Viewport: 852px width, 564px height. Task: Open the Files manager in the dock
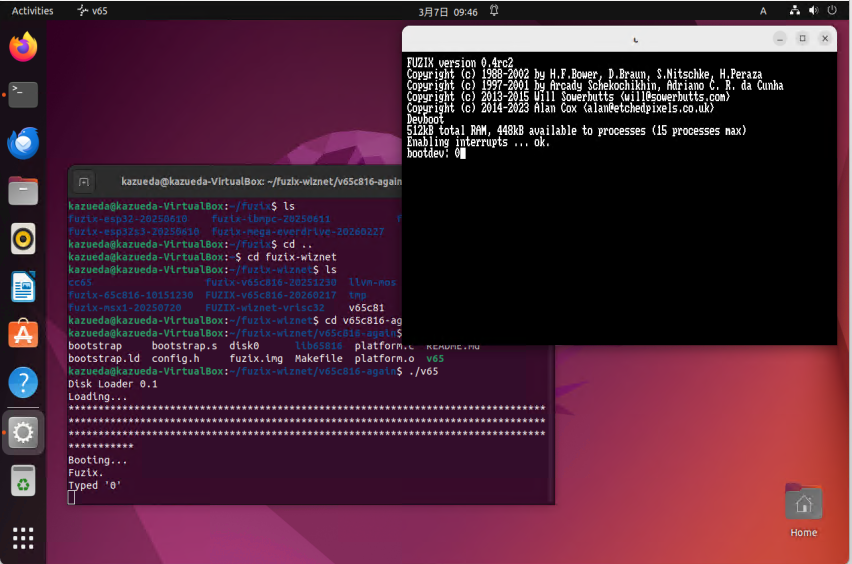23,191
